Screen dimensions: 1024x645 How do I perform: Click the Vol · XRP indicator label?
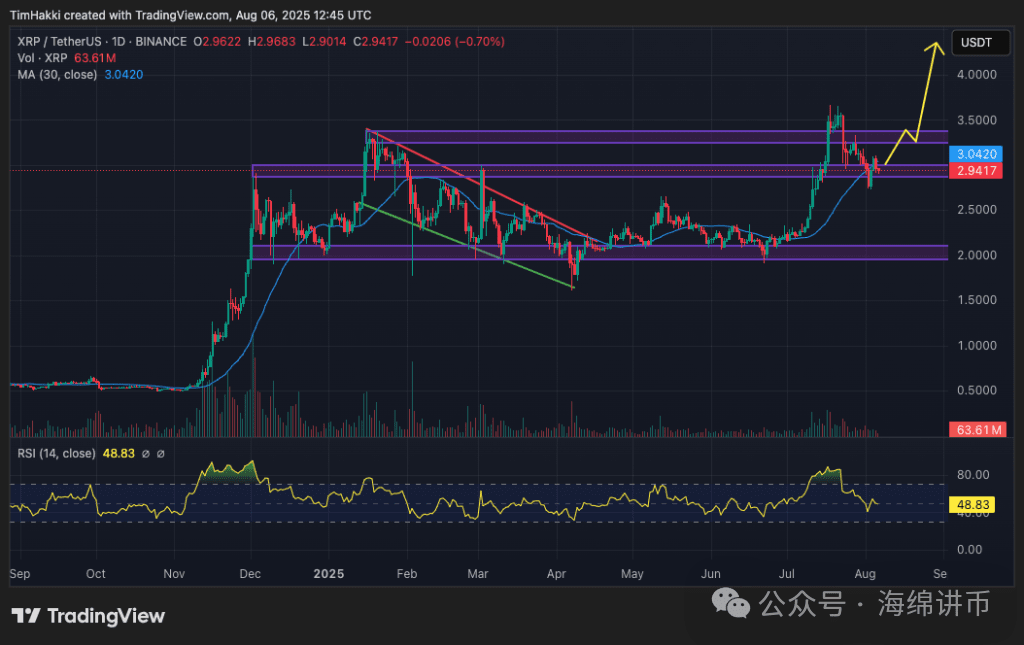click(x=42, y=58)
